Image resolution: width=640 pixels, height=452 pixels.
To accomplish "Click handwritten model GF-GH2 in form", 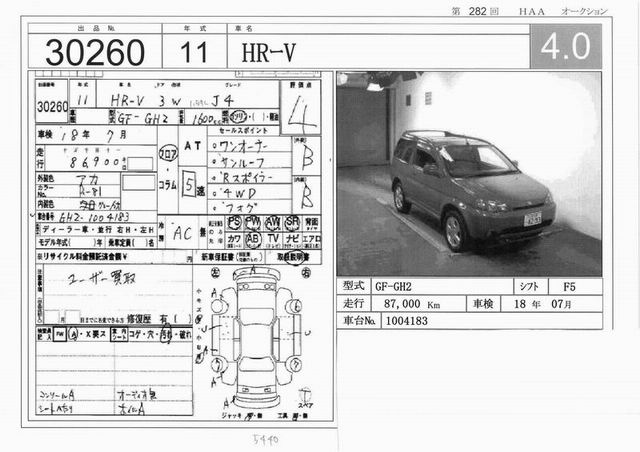I will pyautogui.click(x=143, y=118).
